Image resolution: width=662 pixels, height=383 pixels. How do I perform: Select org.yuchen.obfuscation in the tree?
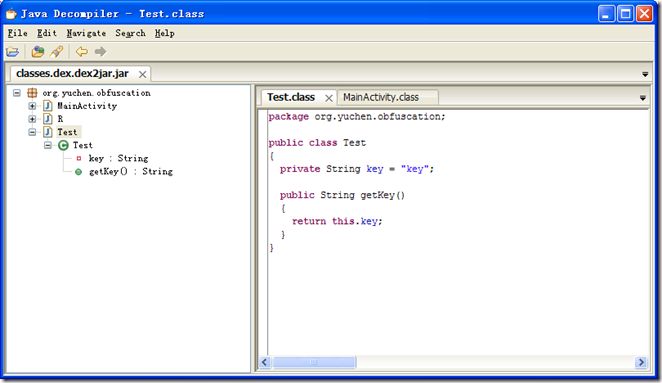click(x=96, y=93)
